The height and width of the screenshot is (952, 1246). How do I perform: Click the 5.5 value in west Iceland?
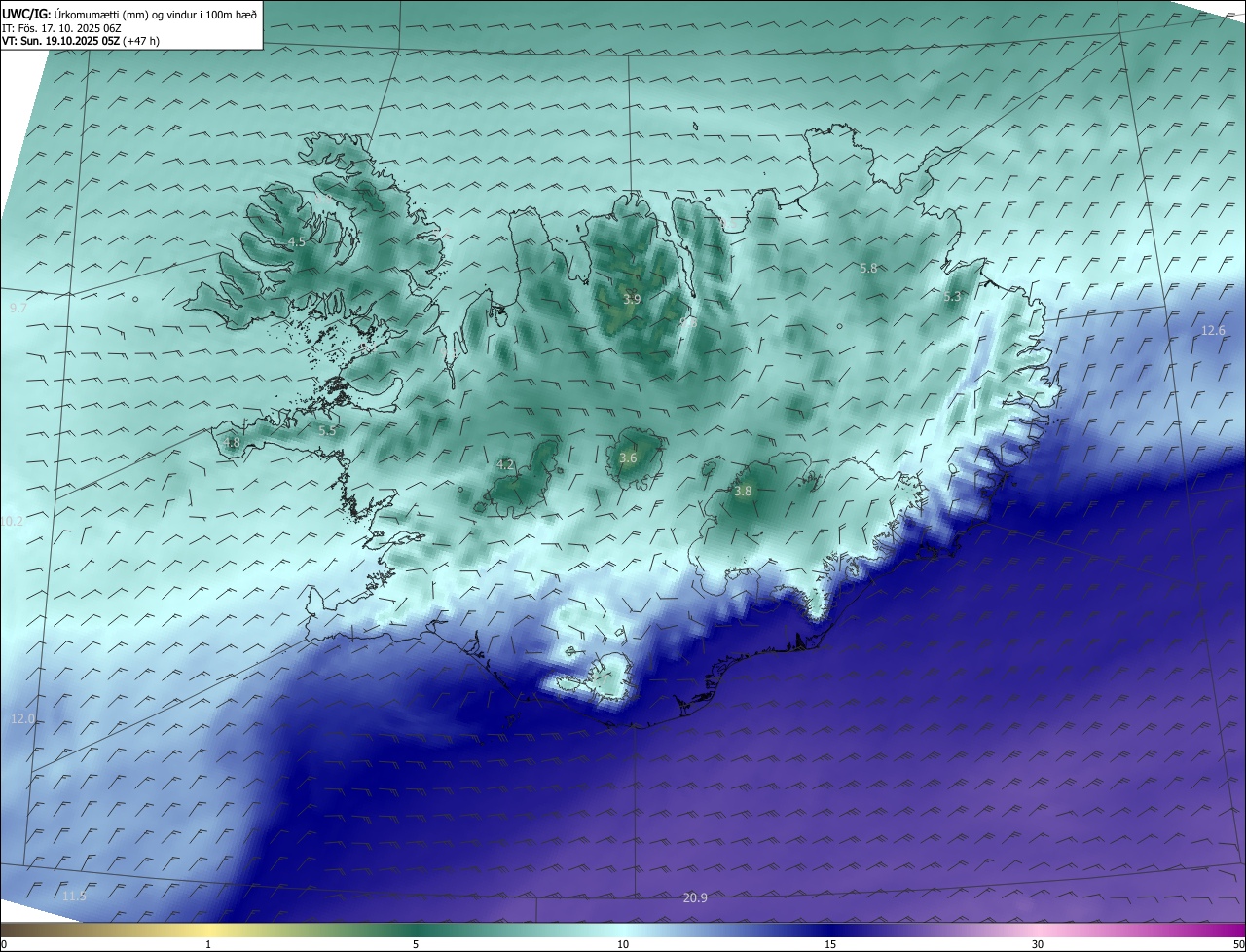pyautogui.click(x=327, y=430)
